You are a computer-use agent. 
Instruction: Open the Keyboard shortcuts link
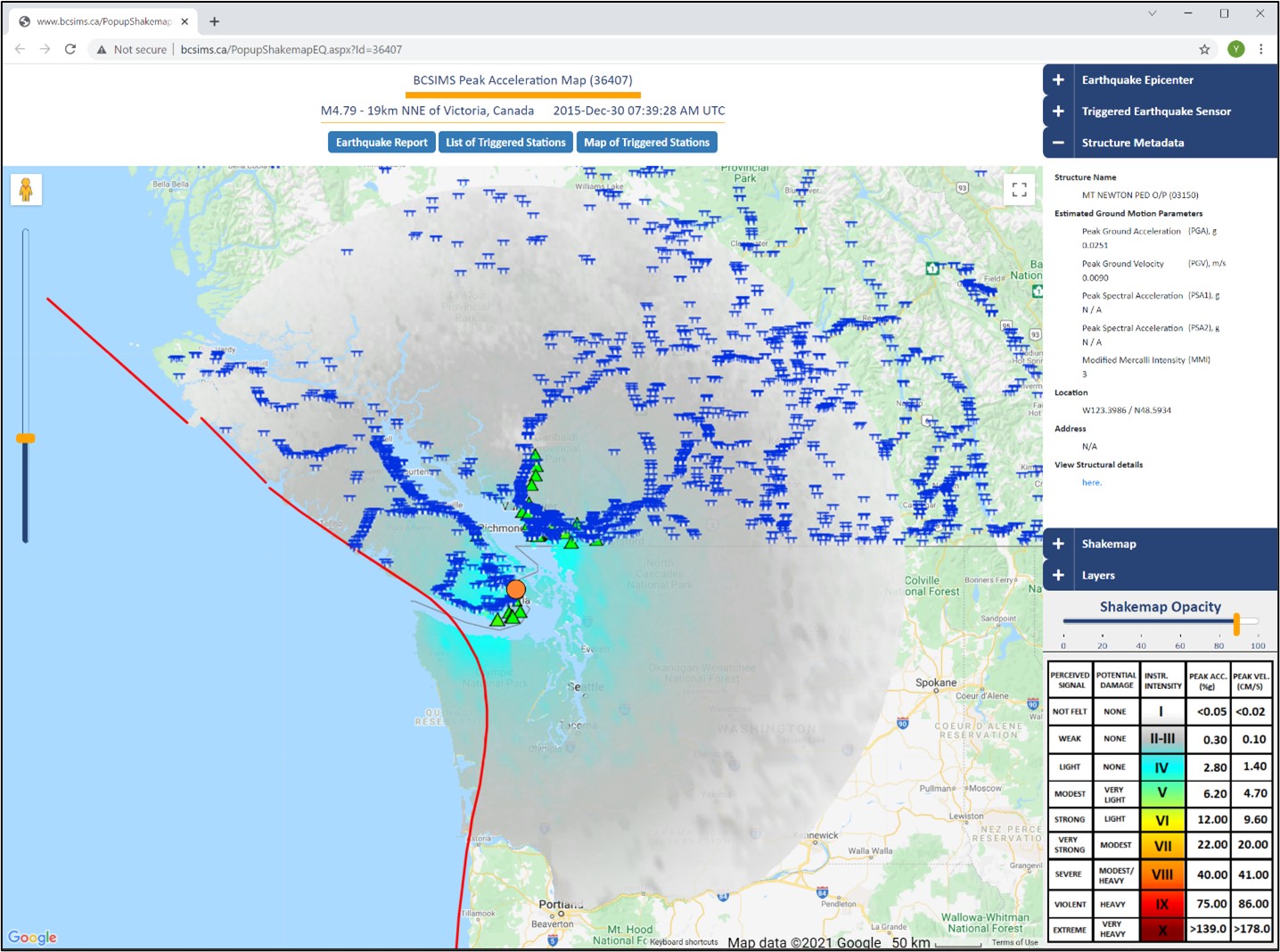tap(683, 942)
